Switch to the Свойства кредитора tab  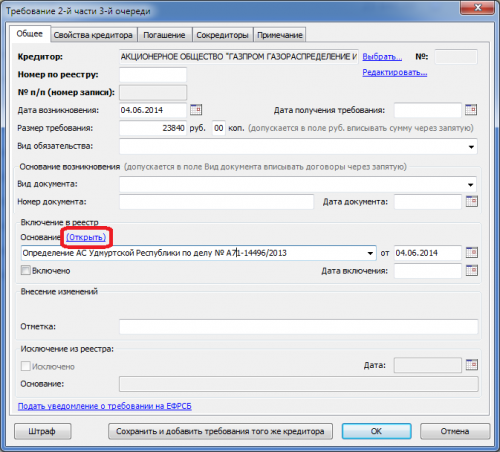coord(93,35)
